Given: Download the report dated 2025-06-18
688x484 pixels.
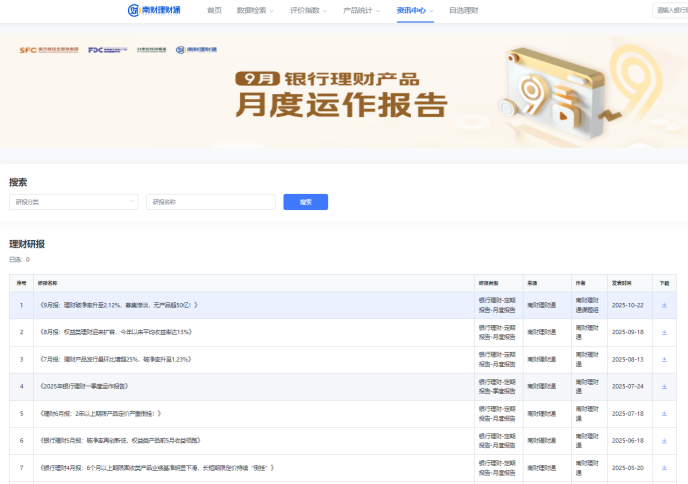Looking at the screenshot, I should tap(664, 440).
